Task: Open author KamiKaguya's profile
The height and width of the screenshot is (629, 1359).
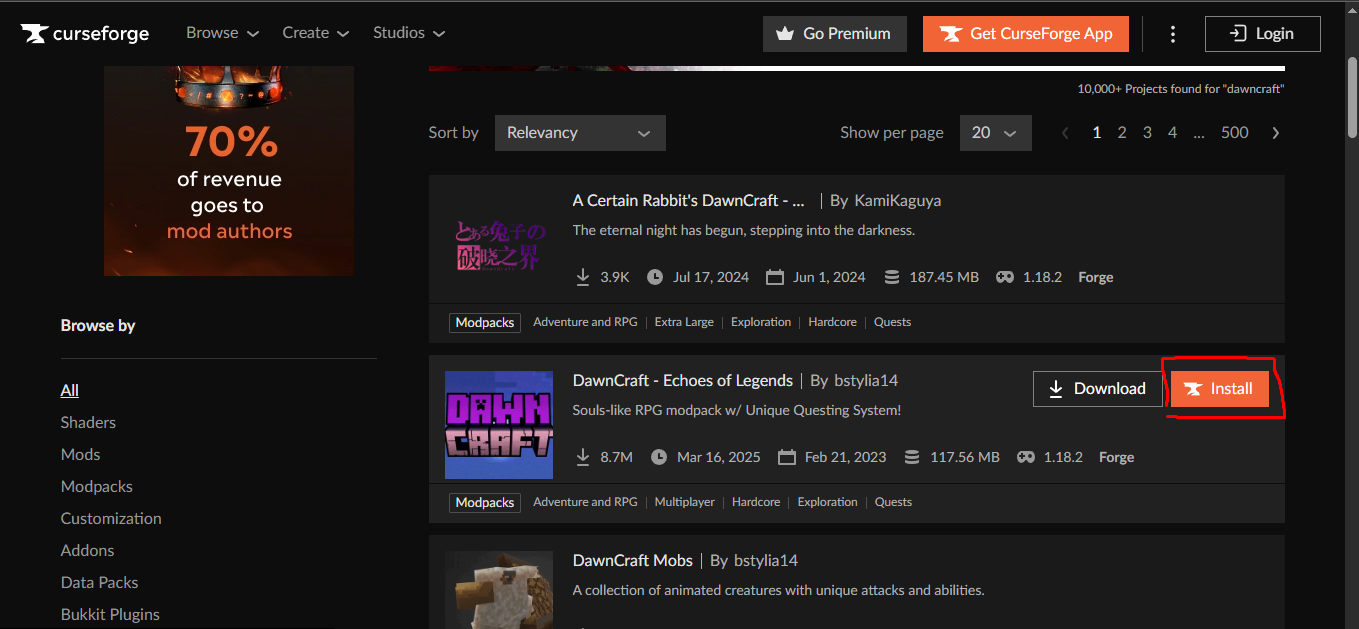Action: (x=897, y=200)
